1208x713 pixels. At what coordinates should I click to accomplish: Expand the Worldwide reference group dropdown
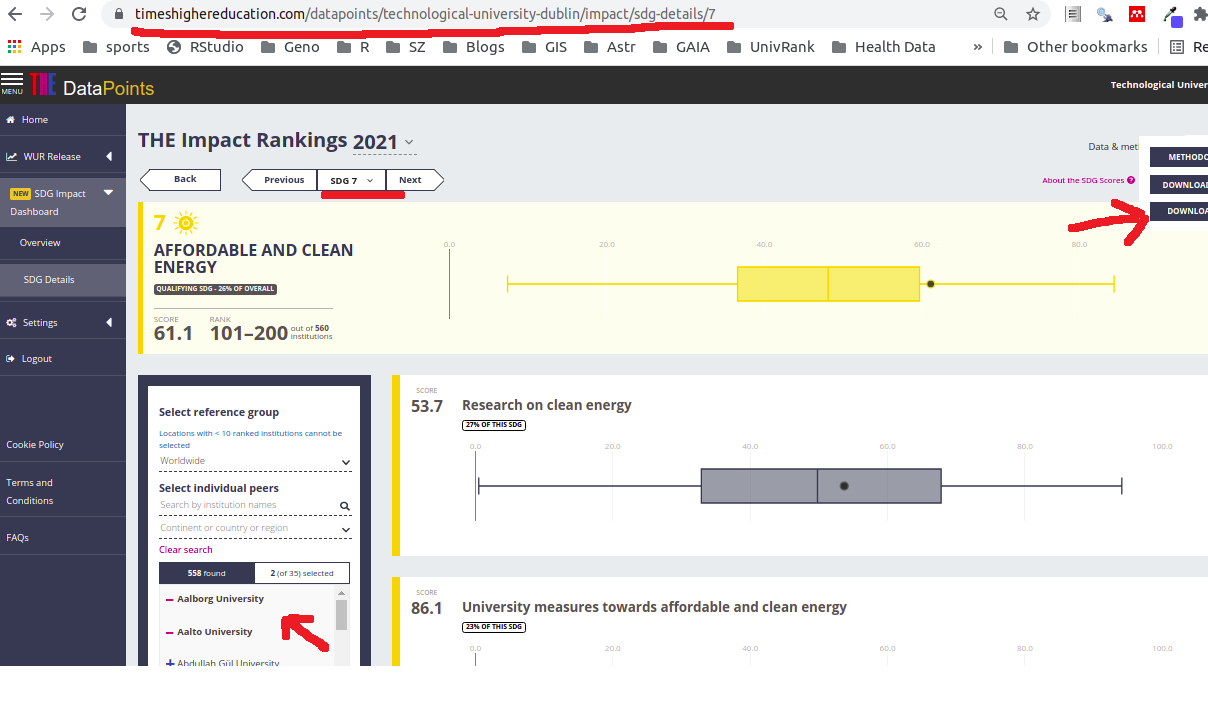[x=255, y=462]
